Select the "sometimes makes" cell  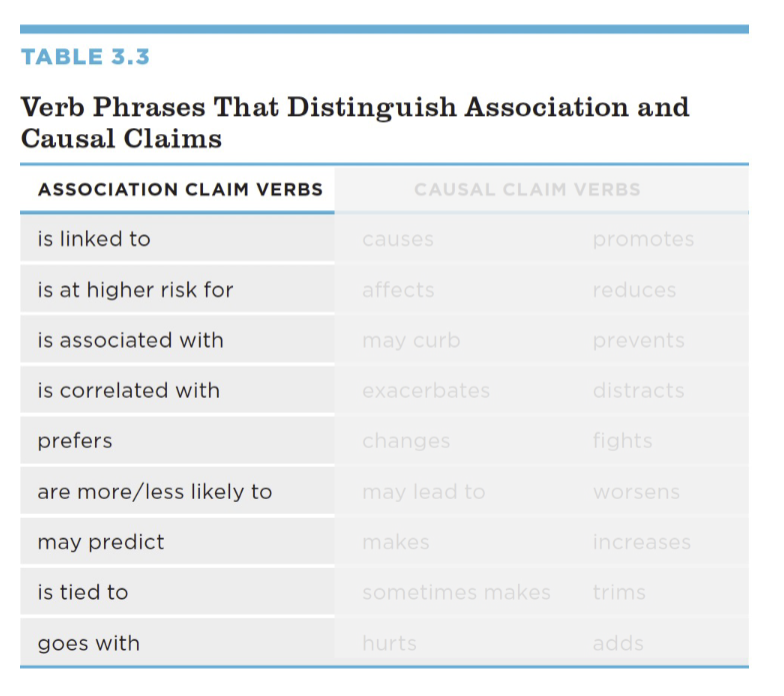pyautogui.click(x=456, y=592)
